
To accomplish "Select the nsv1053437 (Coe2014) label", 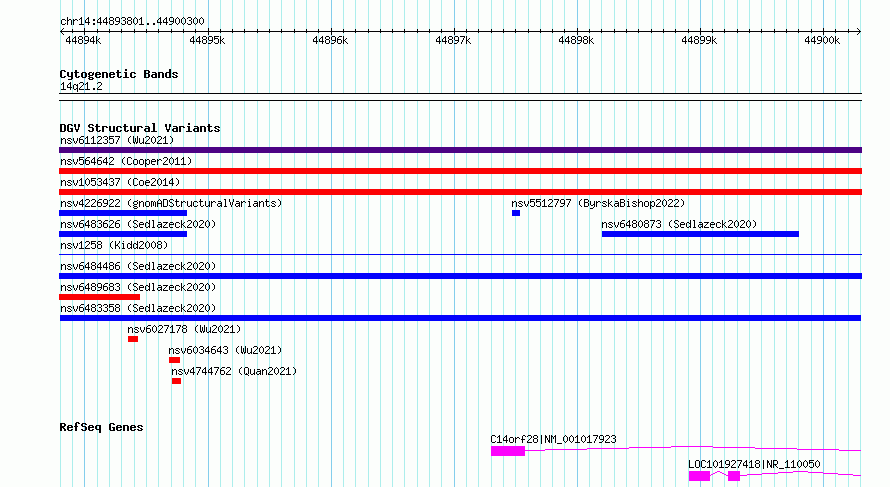I will [120, 182].
